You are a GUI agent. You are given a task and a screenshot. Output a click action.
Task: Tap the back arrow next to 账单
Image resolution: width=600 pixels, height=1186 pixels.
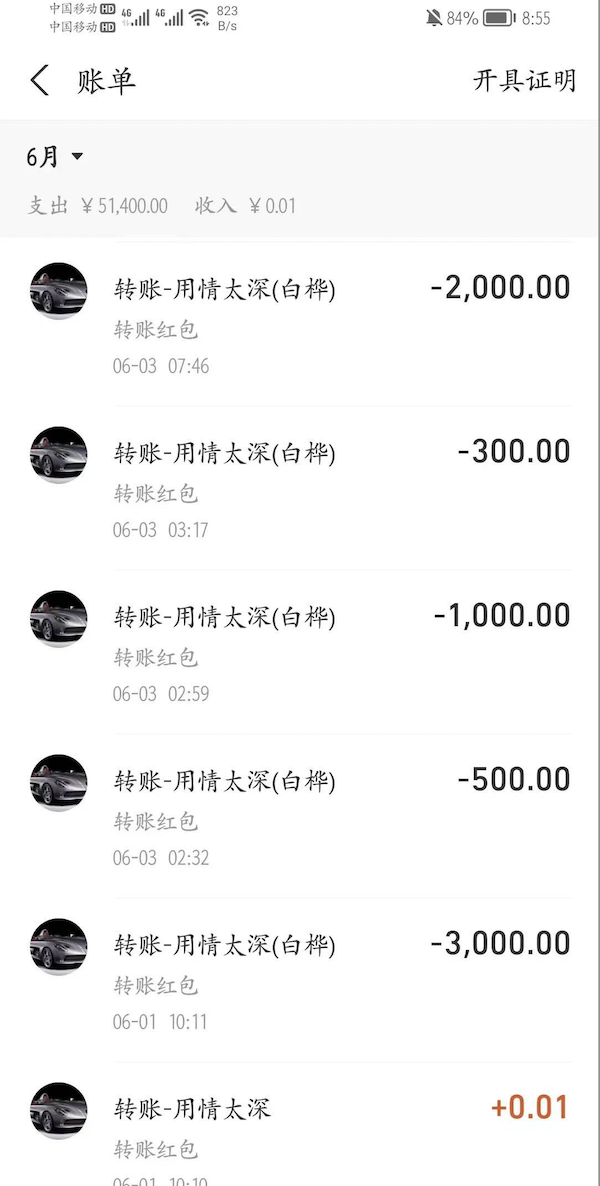tap(39, 80)
